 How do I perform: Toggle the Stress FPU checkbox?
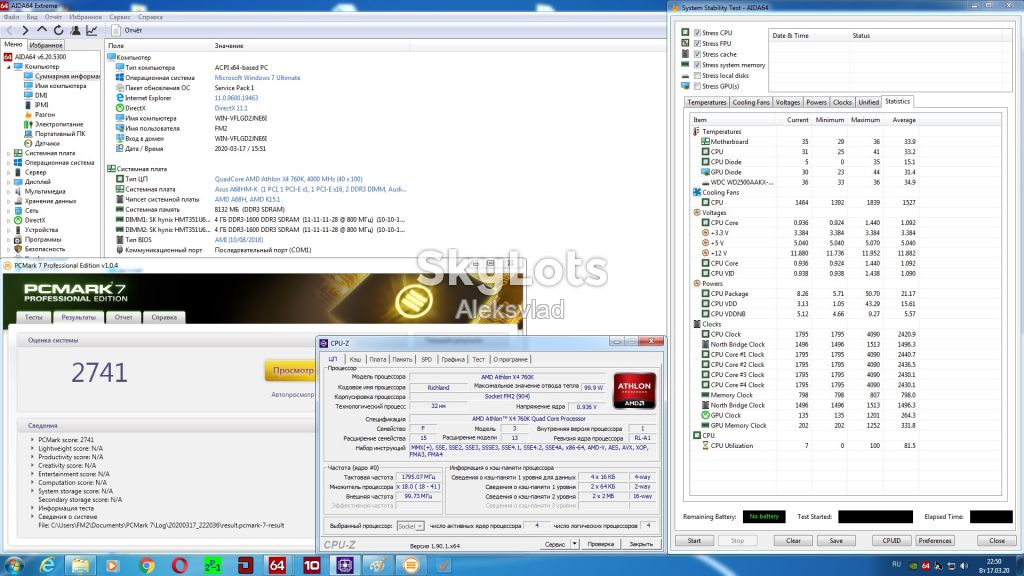(697, 43)
